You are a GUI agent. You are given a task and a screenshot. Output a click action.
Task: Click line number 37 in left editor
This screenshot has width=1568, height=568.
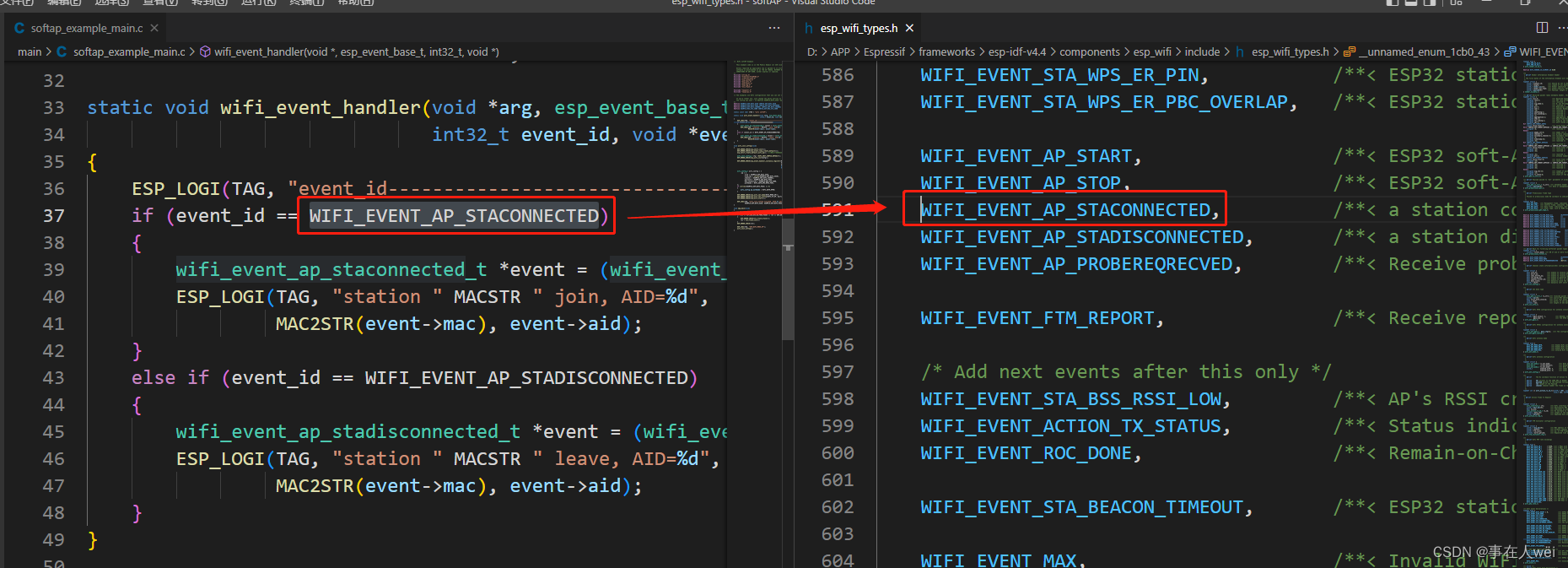pyautogui.click(x=53, y=216)
